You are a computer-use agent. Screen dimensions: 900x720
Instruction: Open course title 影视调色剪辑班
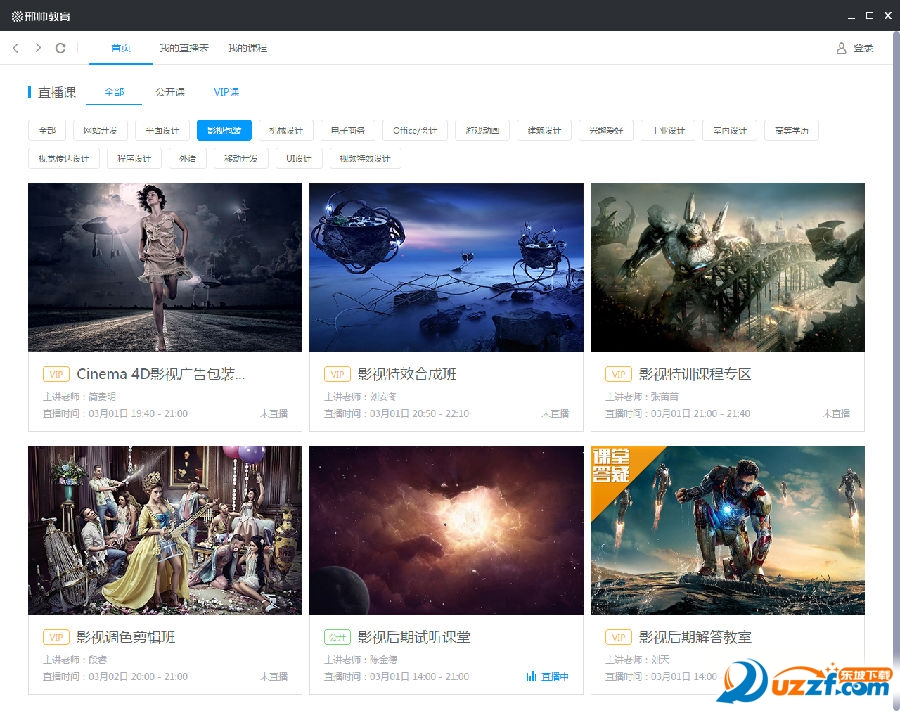coord(126,637)
